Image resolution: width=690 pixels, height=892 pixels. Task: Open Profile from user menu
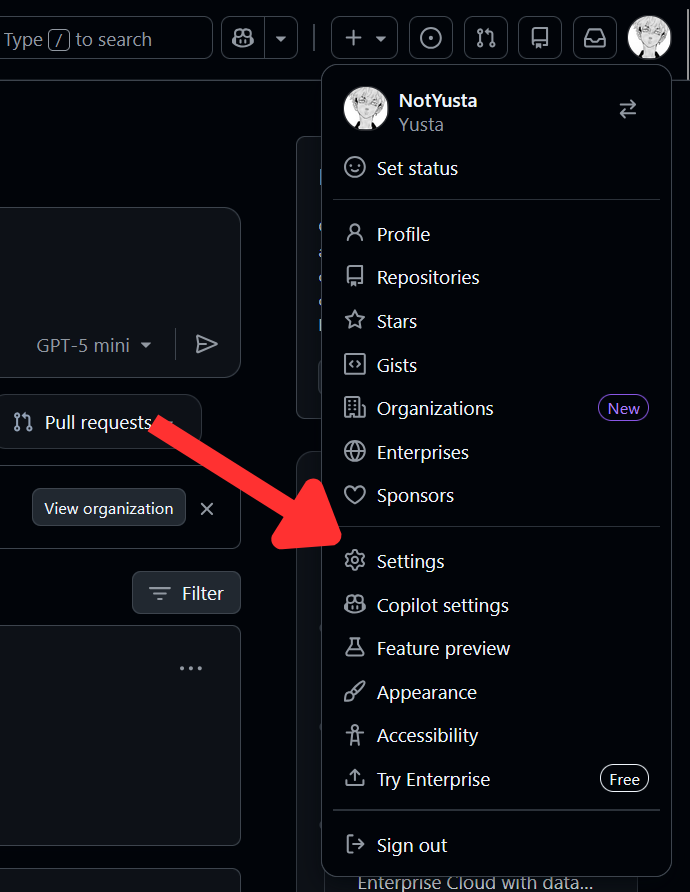pos(403,234)
